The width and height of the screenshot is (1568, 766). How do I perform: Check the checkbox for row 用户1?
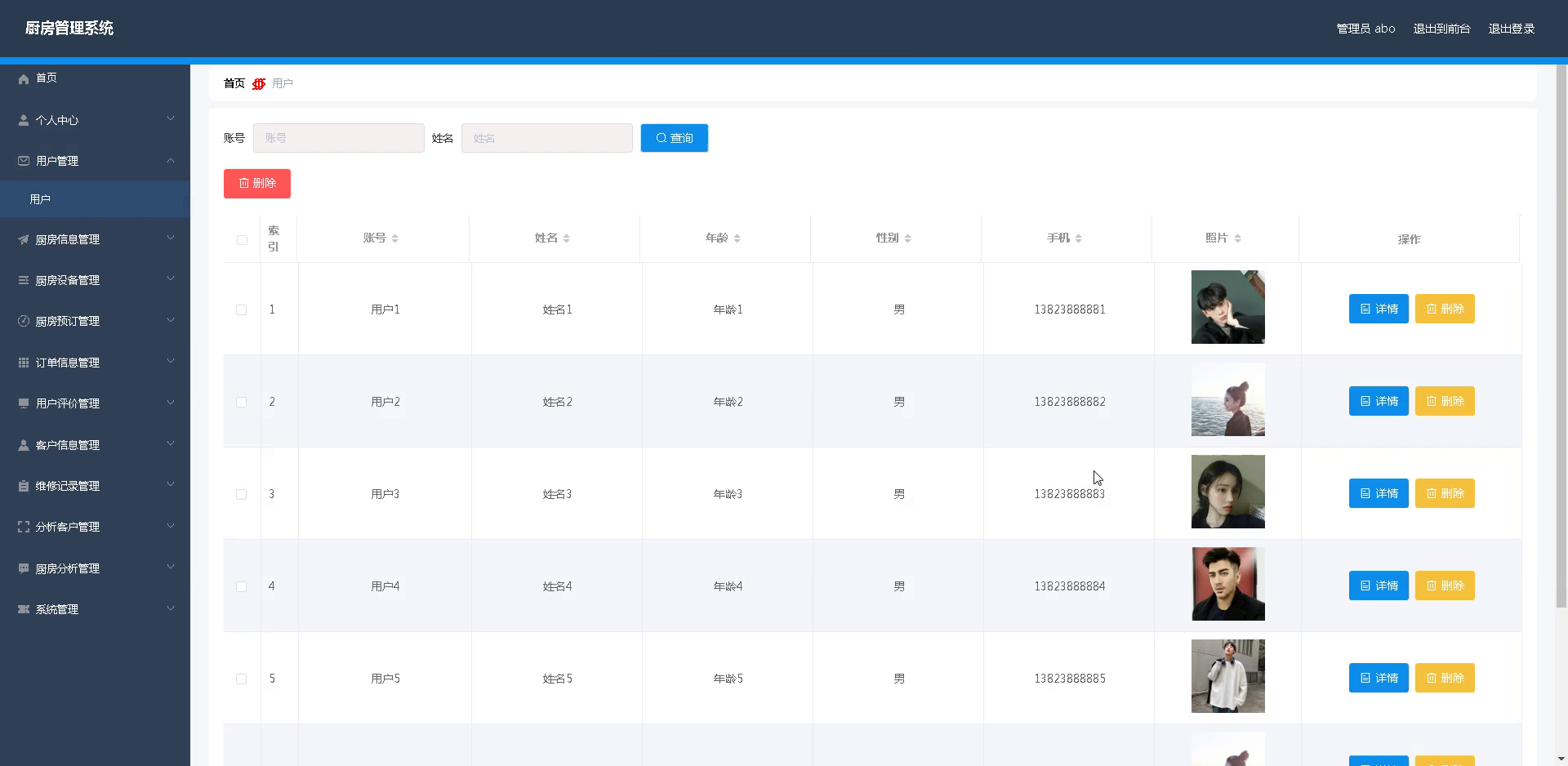[241, 310]
